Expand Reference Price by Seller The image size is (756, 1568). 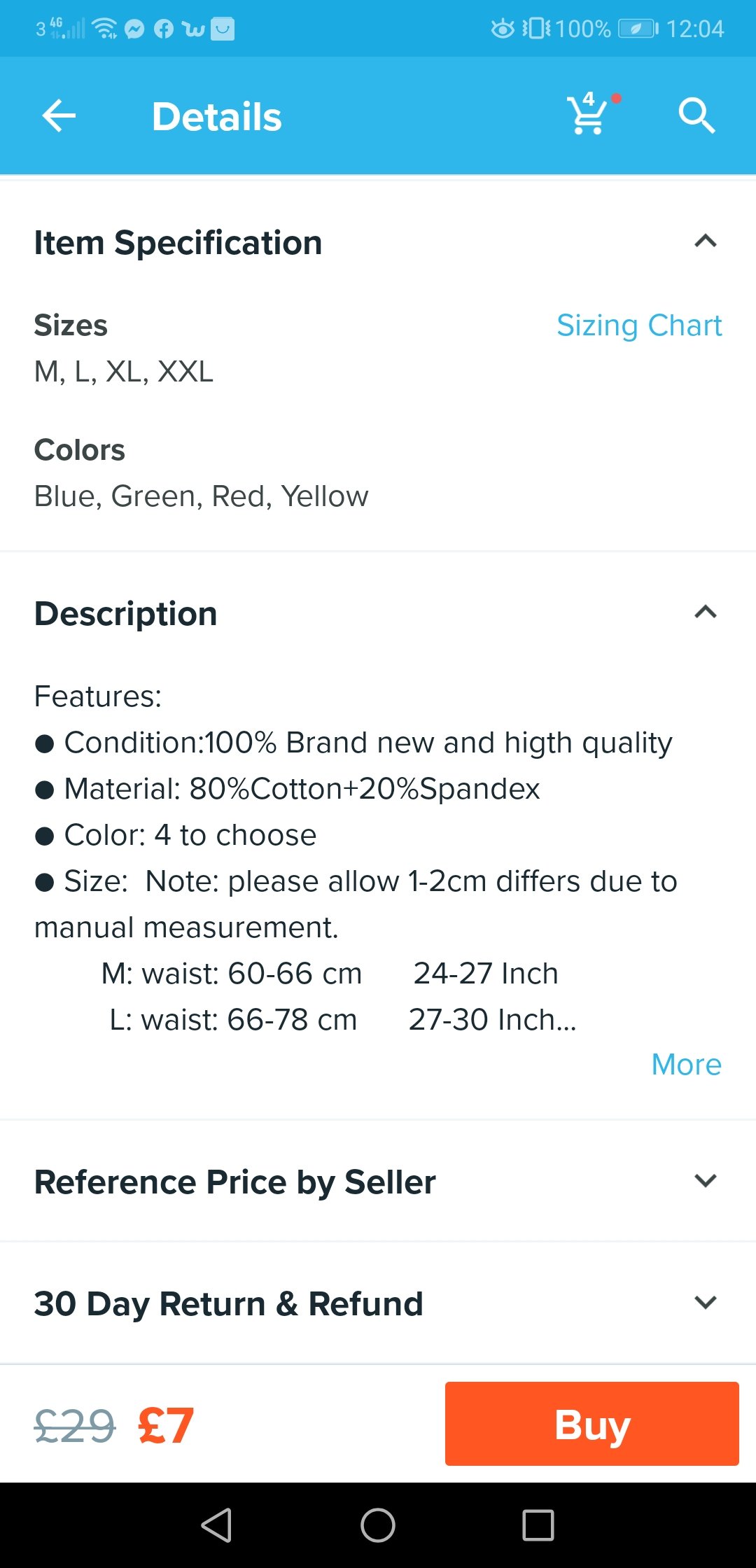click(x=705, y=1182)
